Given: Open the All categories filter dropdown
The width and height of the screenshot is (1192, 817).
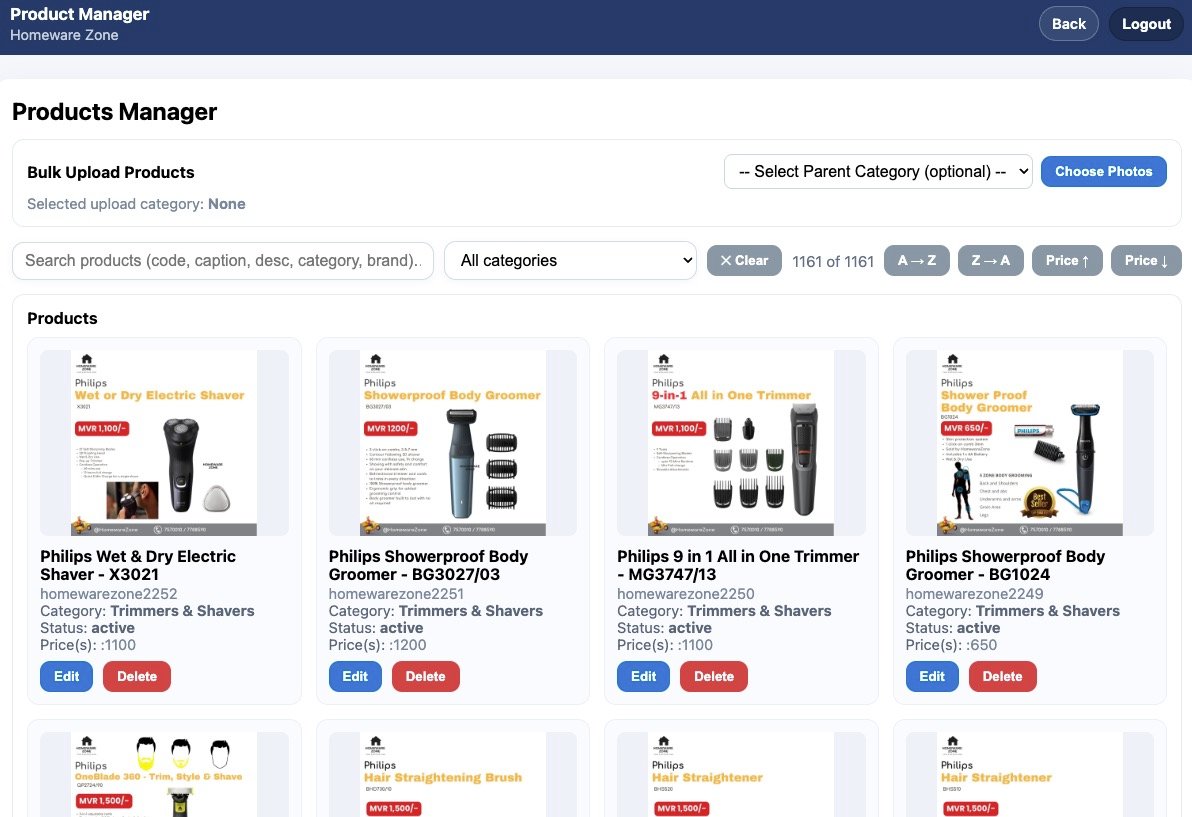Looking at the screenshot, I should 570,260.
